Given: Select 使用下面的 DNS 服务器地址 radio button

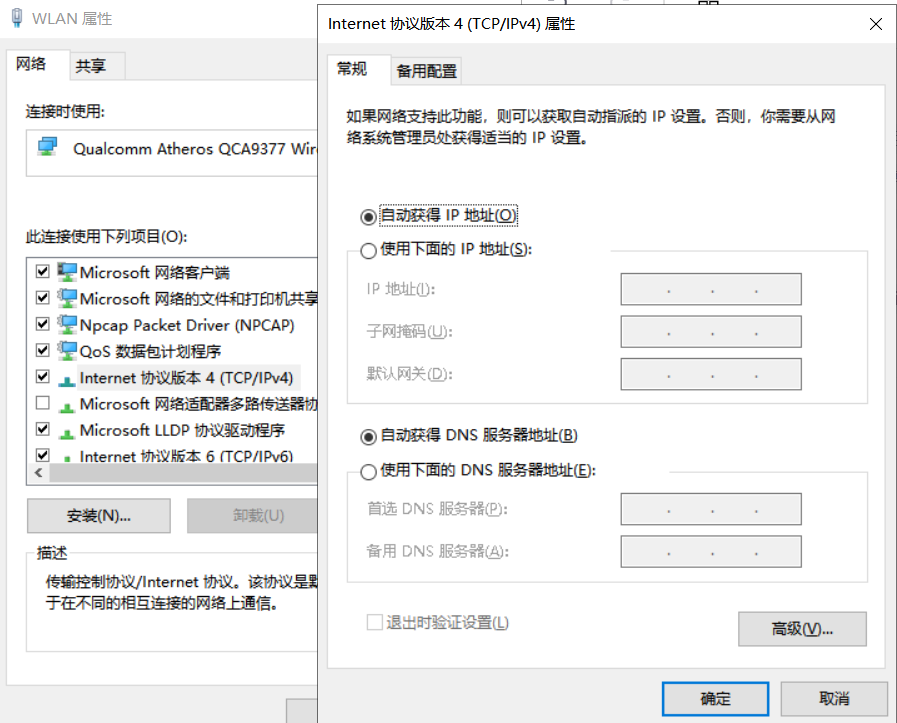Looking at the screenshot, I should click(368, 472).
